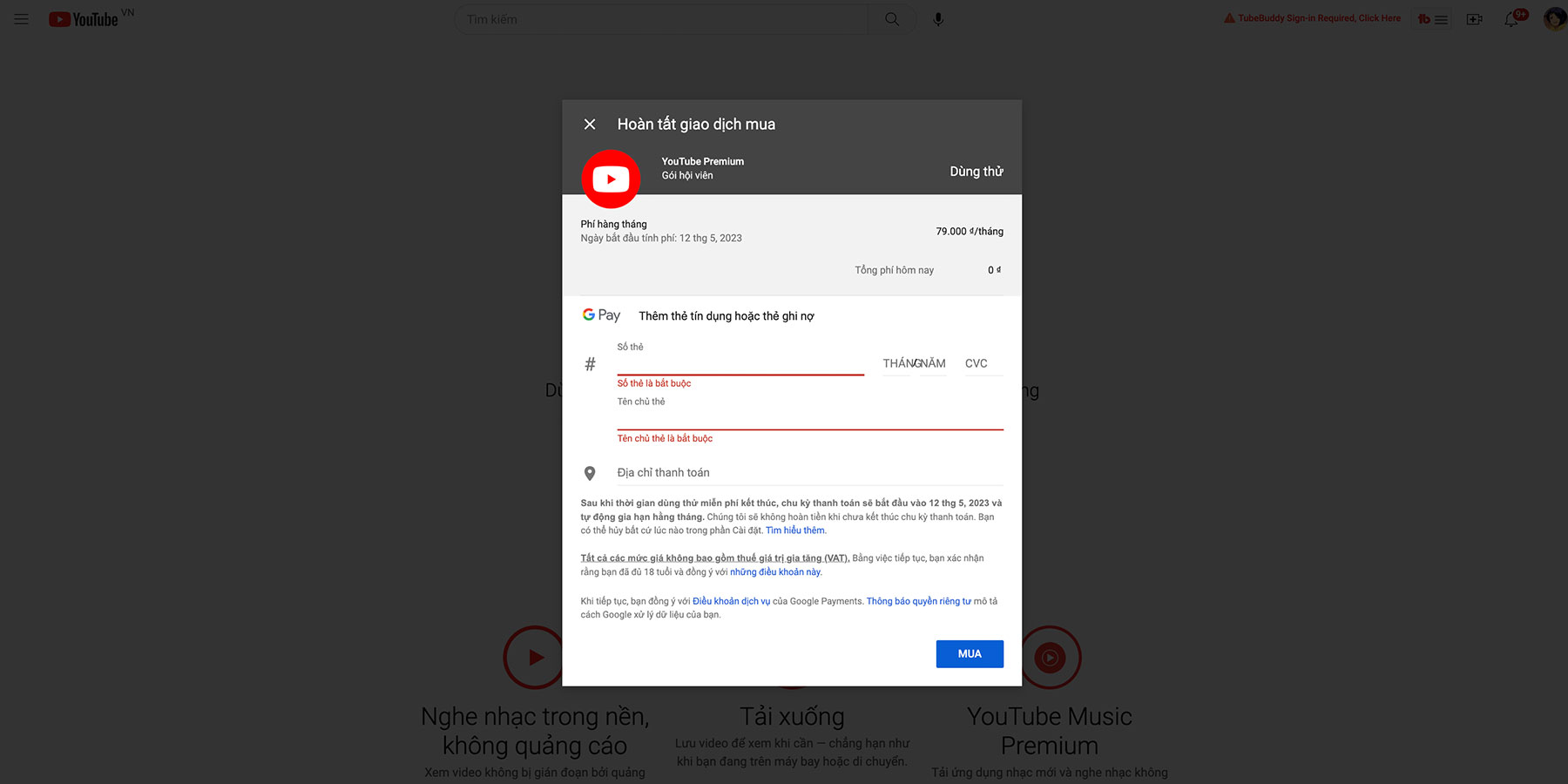Viewport: 1568px width, 784px height.
Task: Click the Phí hàng tháng label
Action: pos(614,224)
